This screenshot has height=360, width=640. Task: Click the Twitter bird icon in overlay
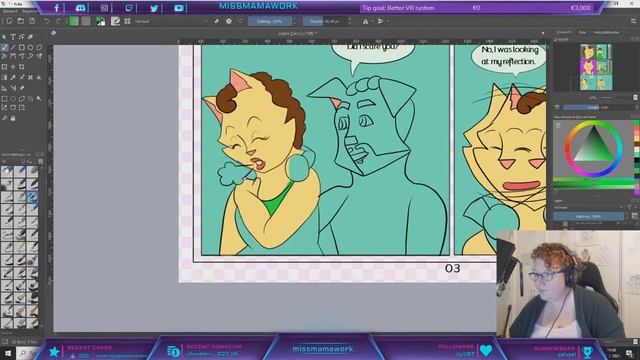[x=154, y=7]
